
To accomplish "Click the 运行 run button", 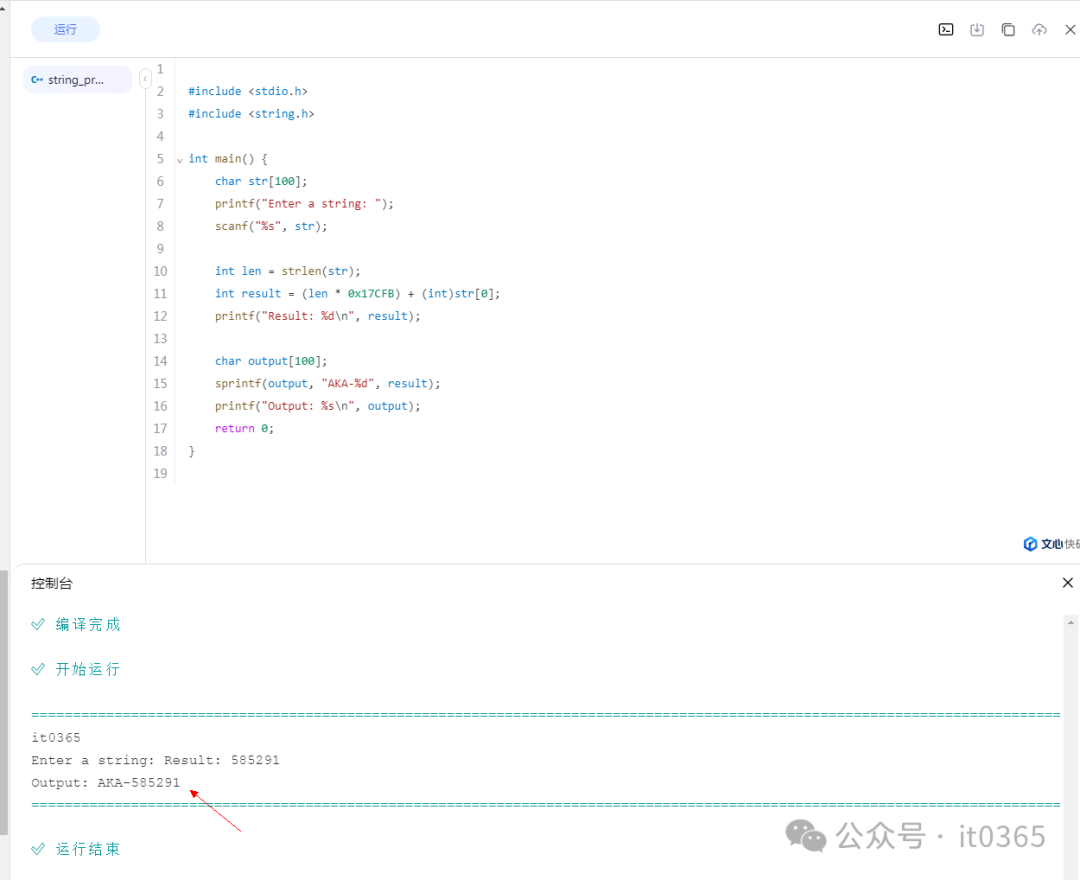I will tap(65, 30).
